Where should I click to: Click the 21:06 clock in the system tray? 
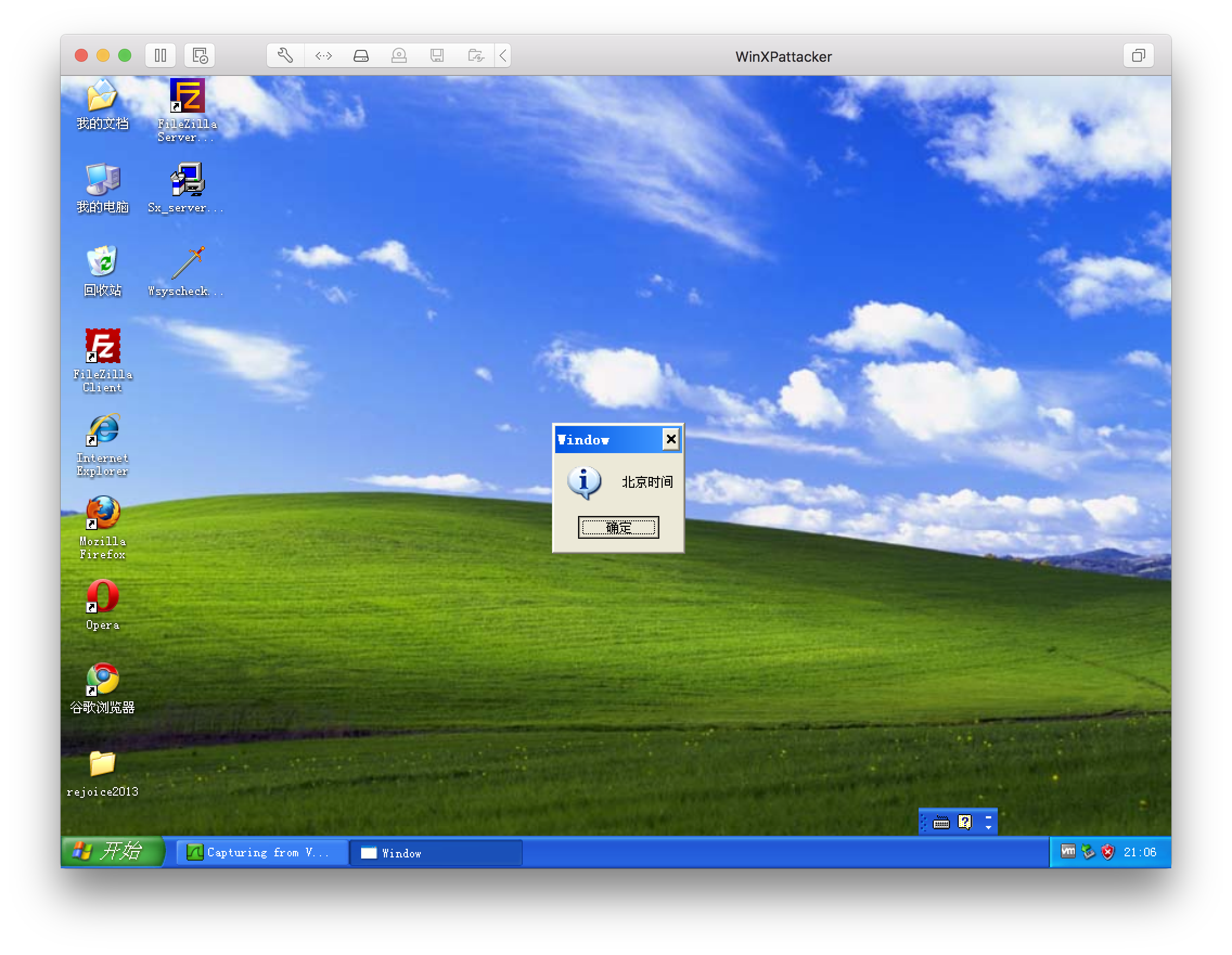pos(1139,852)
